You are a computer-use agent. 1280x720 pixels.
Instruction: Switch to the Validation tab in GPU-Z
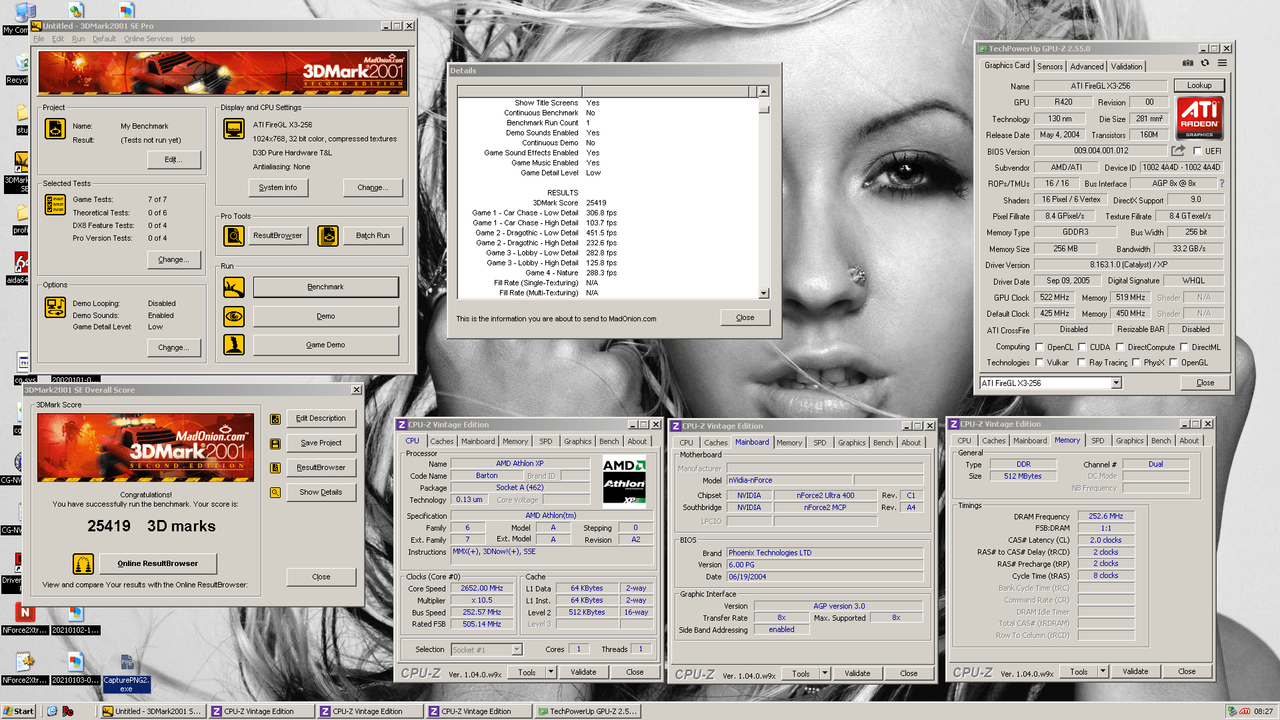[x=1127, y=67]
